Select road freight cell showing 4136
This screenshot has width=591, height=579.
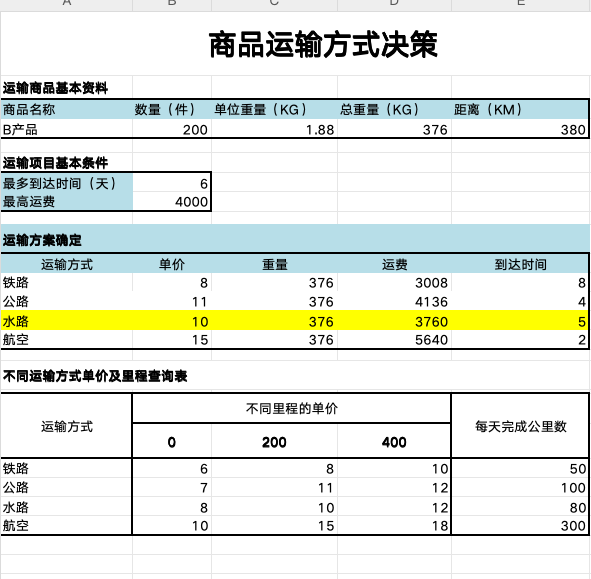394,301
